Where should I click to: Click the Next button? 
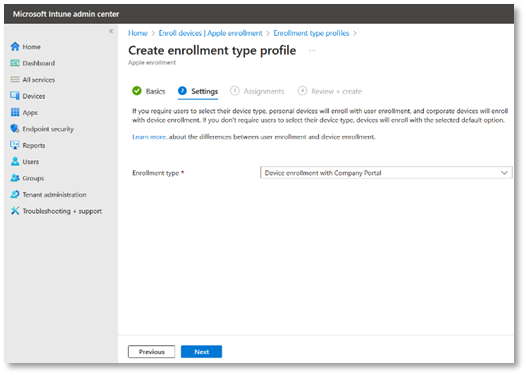pyautogui.click(x=201, y=352)
